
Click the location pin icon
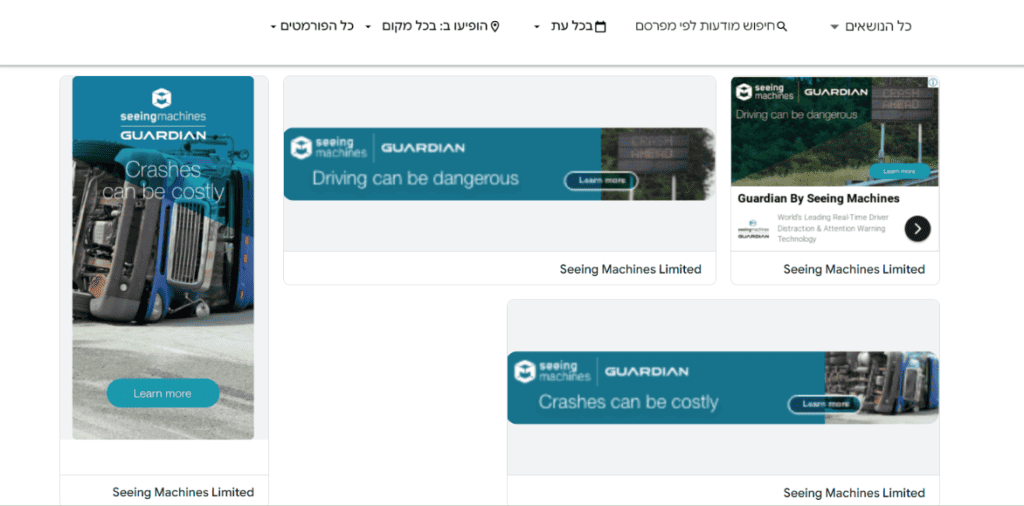(495, 26)
